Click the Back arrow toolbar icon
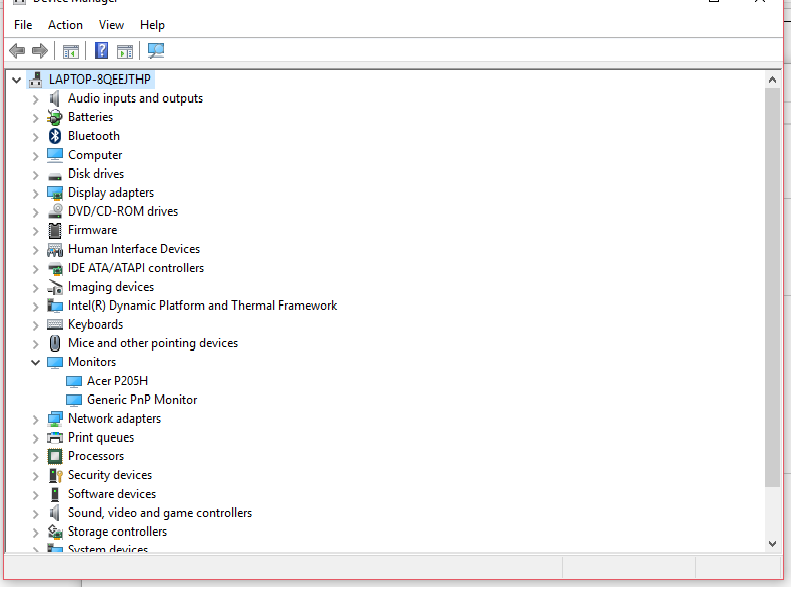Screen dimensions: 791x589 [x=17, y=50]
